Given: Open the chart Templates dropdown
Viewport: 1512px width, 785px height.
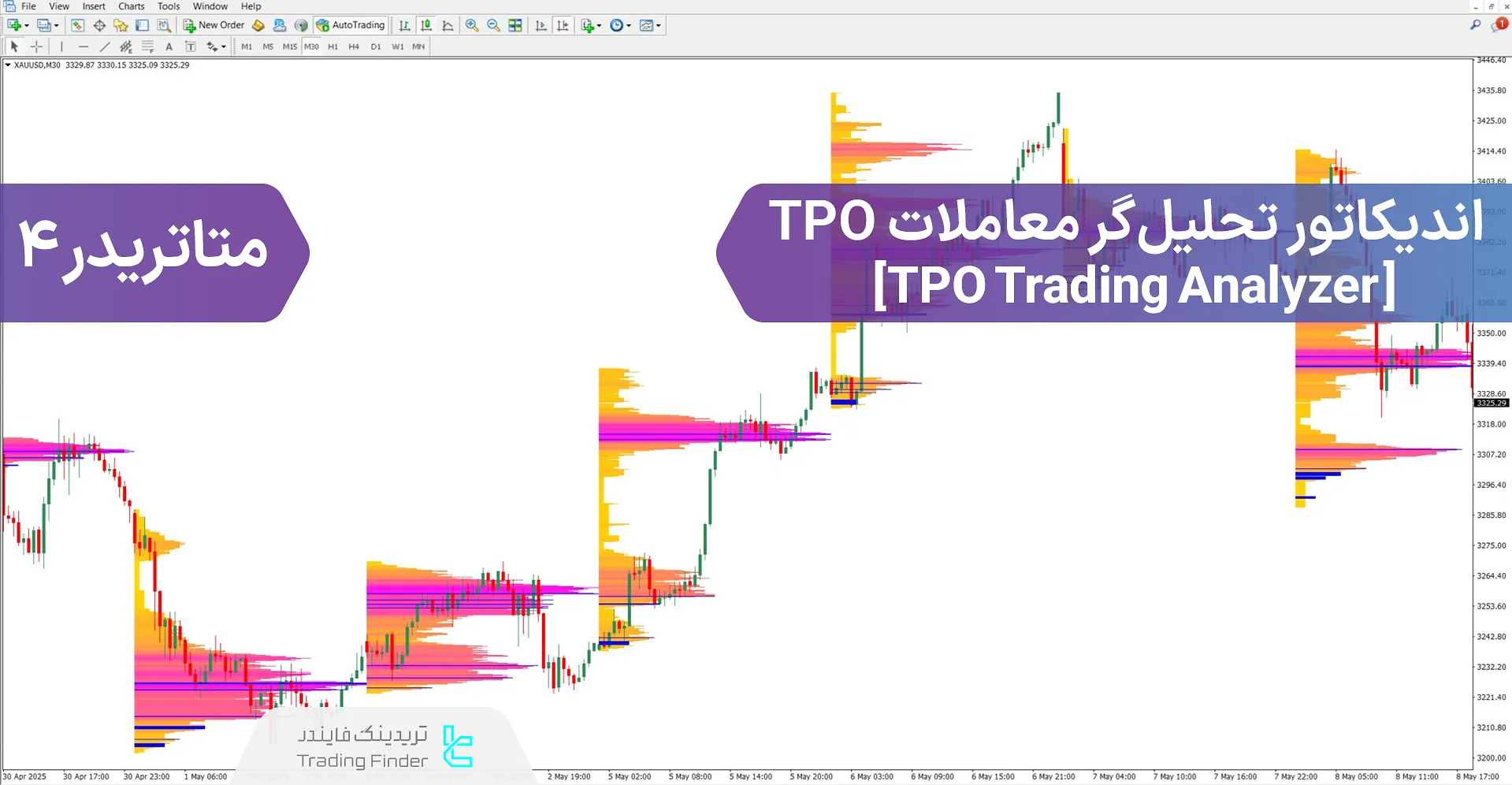Looking at the screenshot, I should 657,24.
